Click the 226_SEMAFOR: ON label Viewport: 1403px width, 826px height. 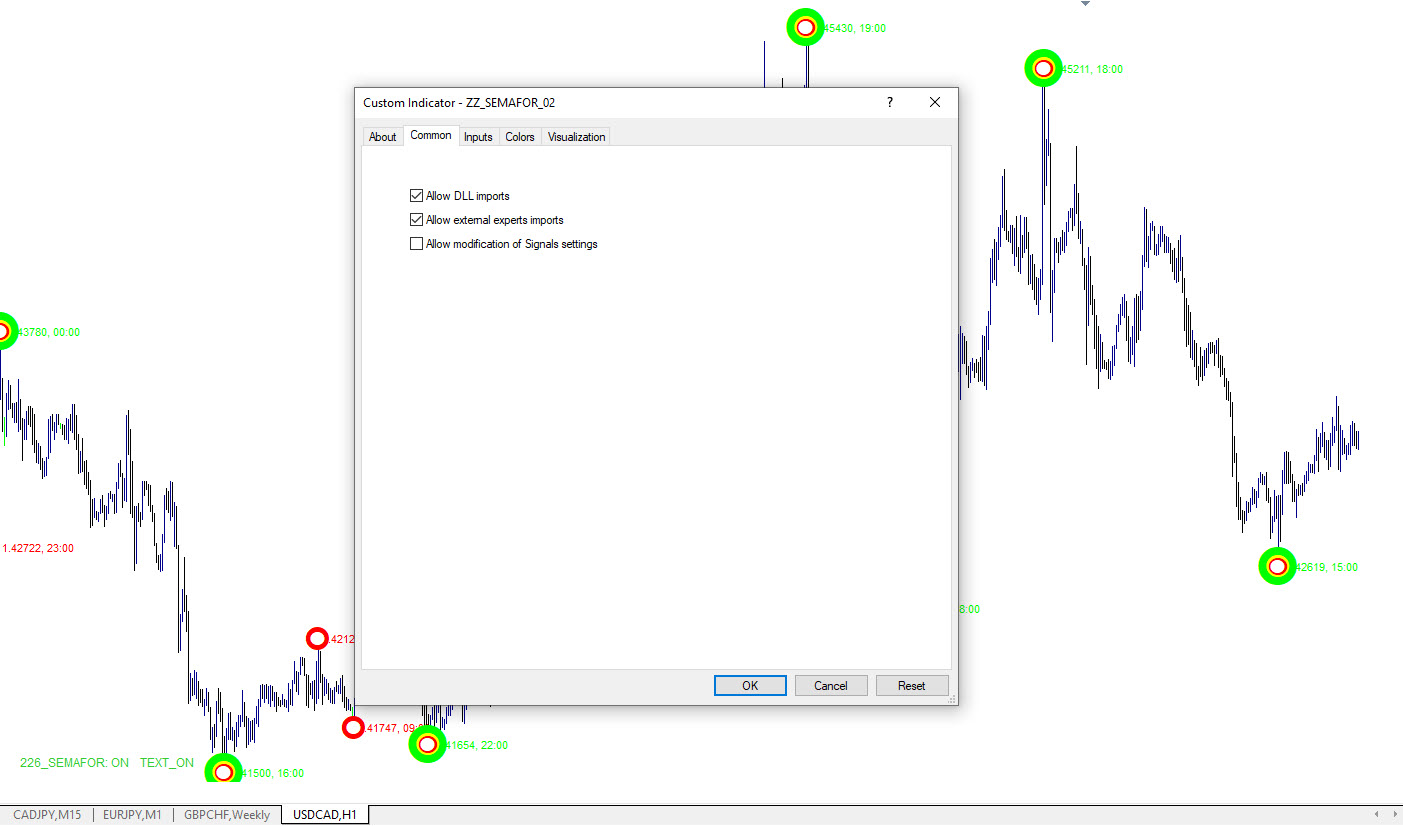click(74, 763)
